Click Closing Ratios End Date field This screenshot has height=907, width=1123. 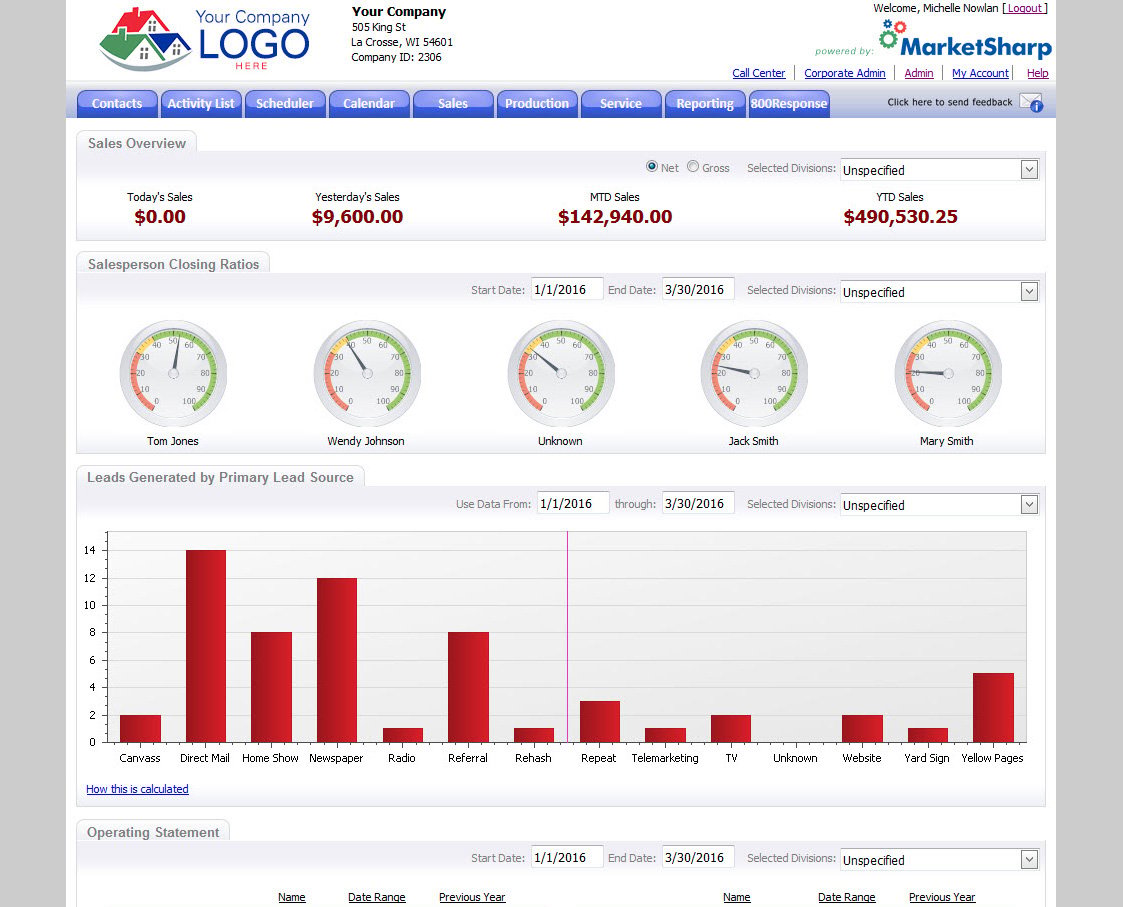click(x=698, y=289)
